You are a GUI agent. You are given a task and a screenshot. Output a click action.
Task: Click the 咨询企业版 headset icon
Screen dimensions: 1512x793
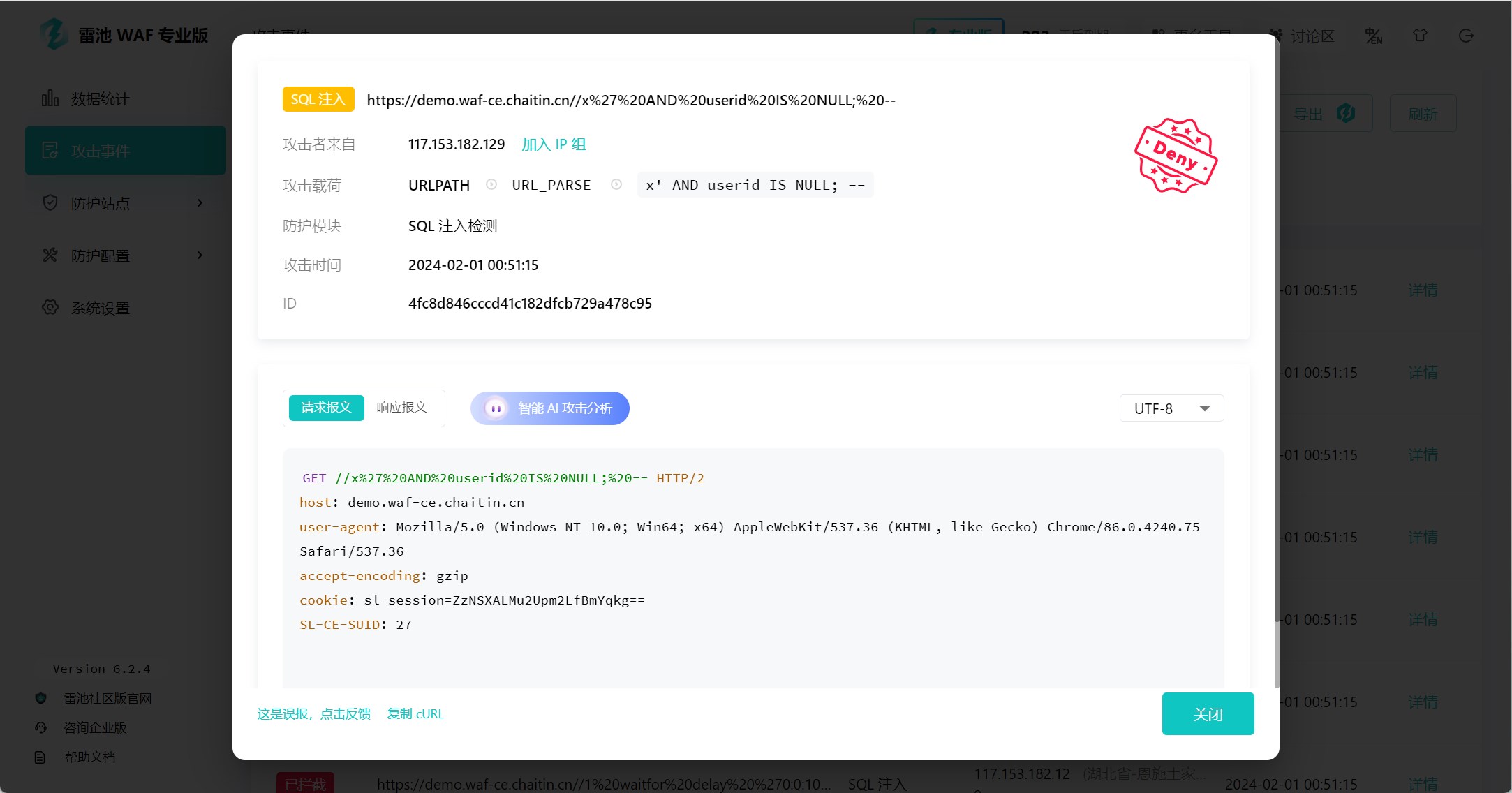coord(40,728)
